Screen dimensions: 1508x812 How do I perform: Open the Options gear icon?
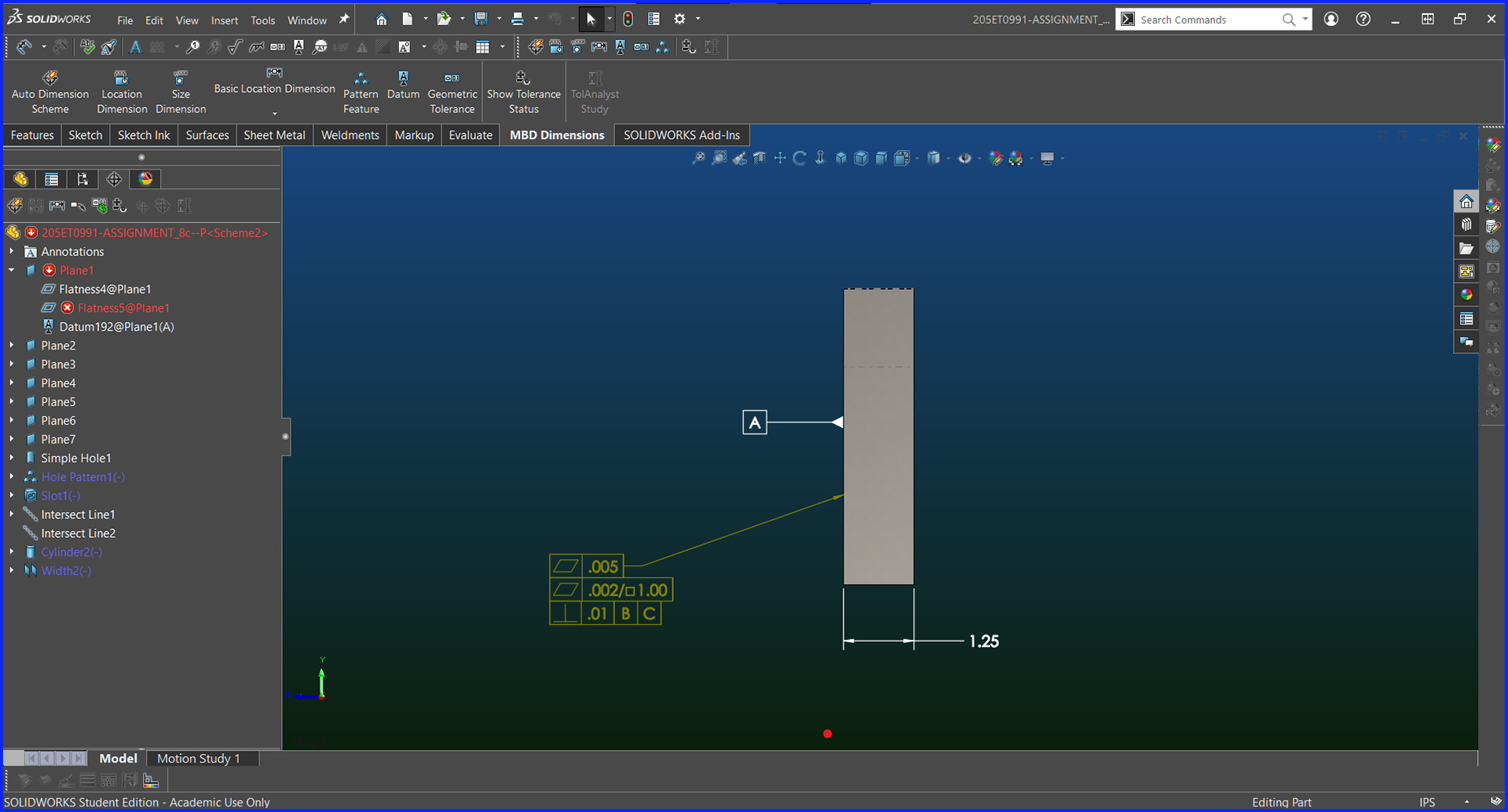pyautogui.click(x=679, y=19)
